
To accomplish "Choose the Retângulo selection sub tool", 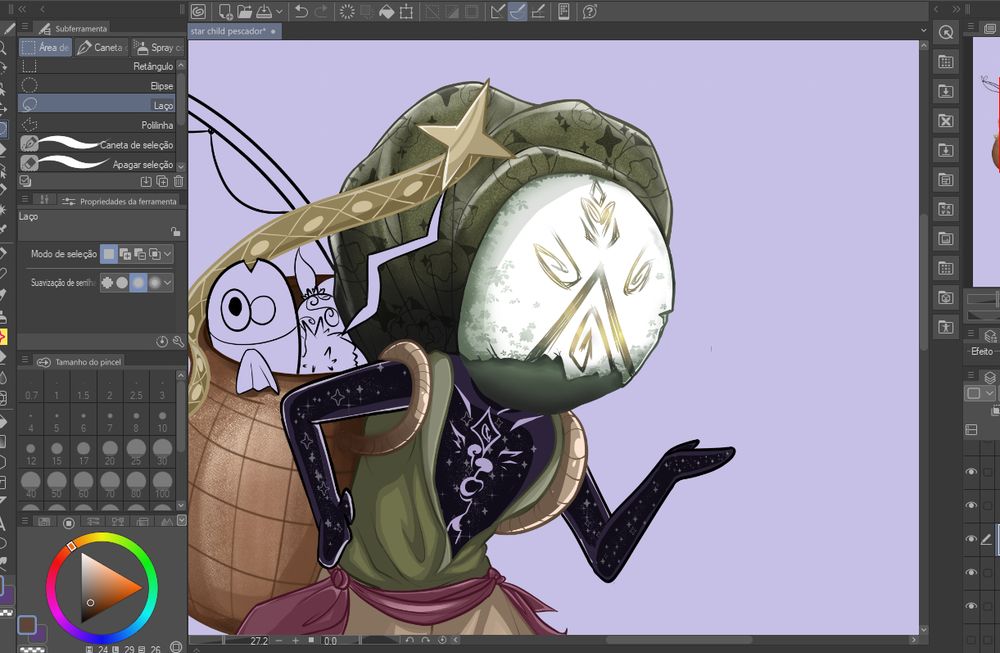I will (97, 66).
